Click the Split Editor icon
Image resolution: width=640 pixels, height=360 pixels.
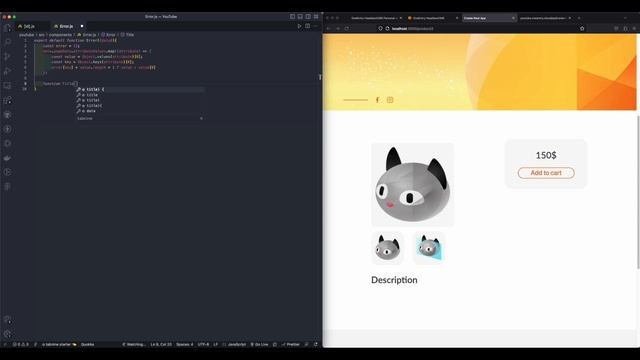pos(307,26)
